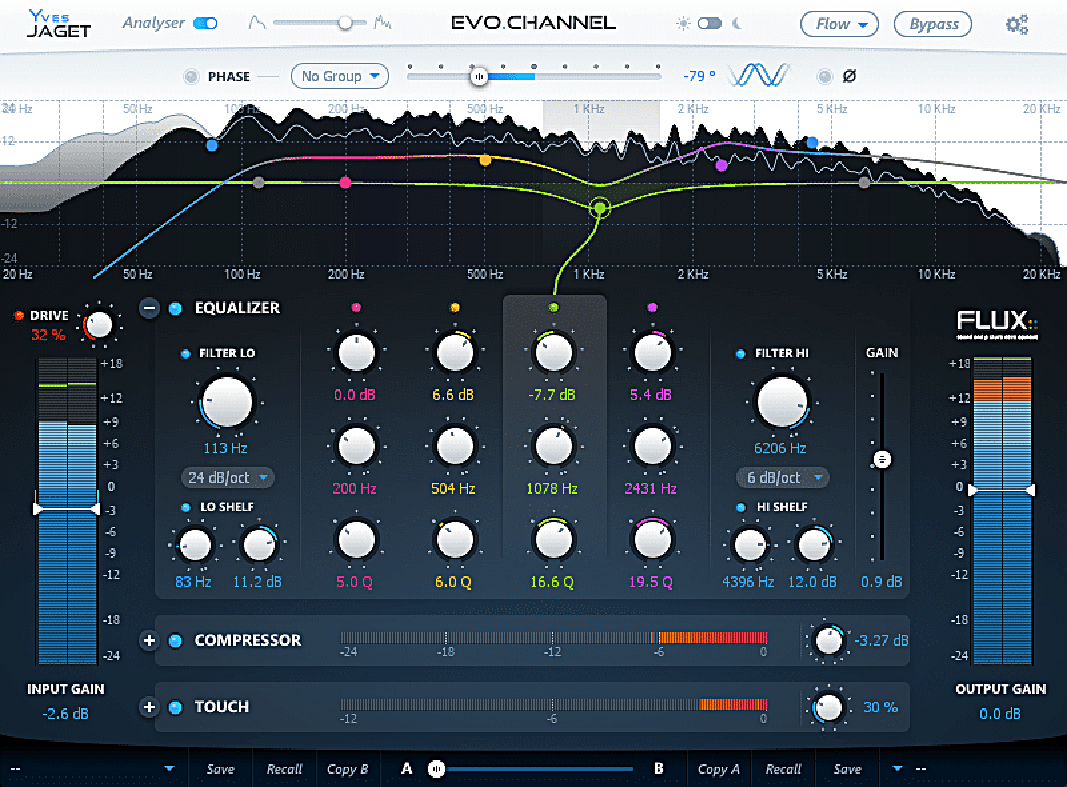Click the A/B morph slider handle

[x=436, y=769]
